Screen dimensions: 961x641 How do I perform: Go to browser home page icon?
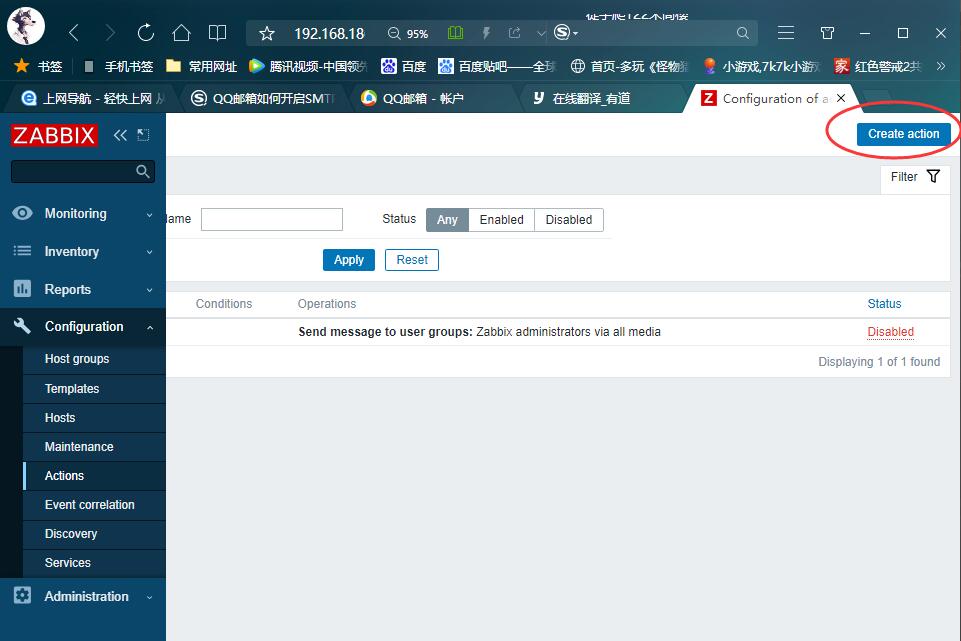click(x=181, y=32)
